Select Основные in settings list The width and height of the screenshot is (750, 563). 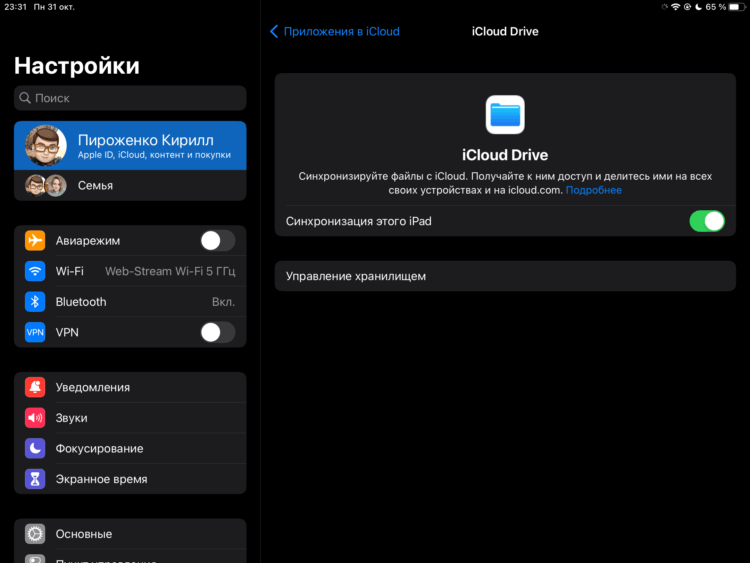[x=130, y=534]
